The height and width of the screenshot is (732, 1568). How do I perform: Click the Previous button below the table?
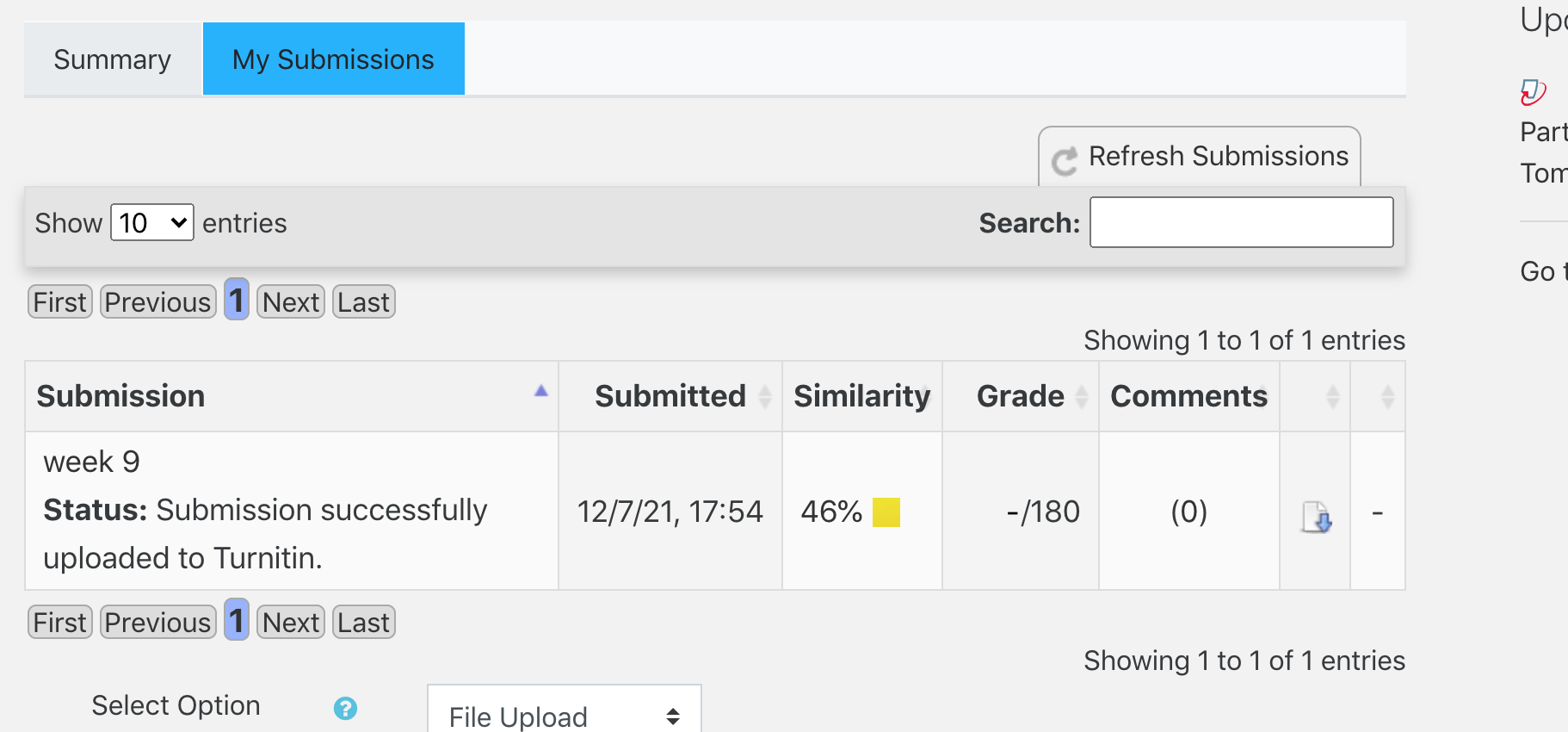click(x=158, y=623)
